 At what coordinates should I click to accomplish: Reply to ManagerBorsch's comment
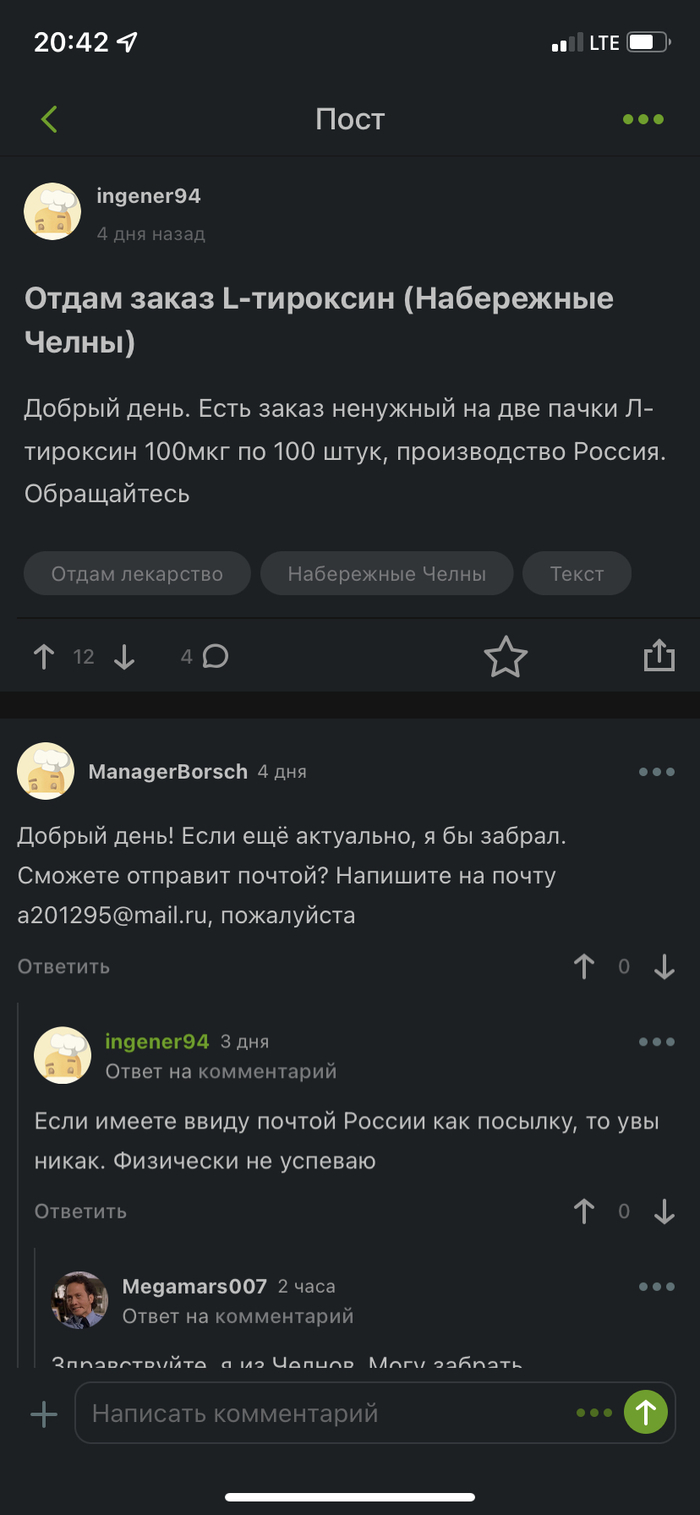pyautogui.click(x=63, y=967)
